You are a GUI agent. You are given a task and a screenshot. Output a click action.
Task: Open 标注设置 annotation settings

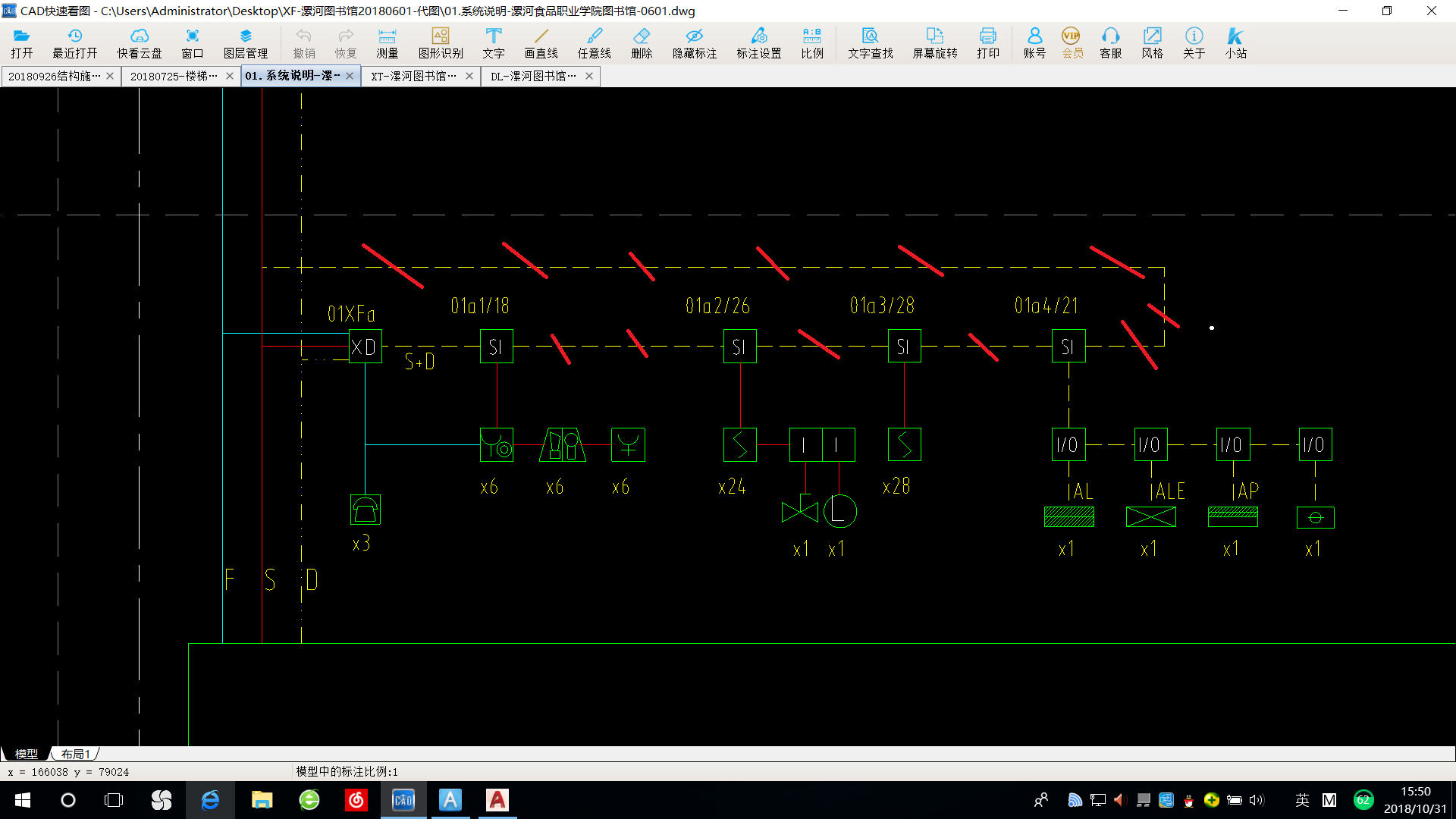point(759,43)
